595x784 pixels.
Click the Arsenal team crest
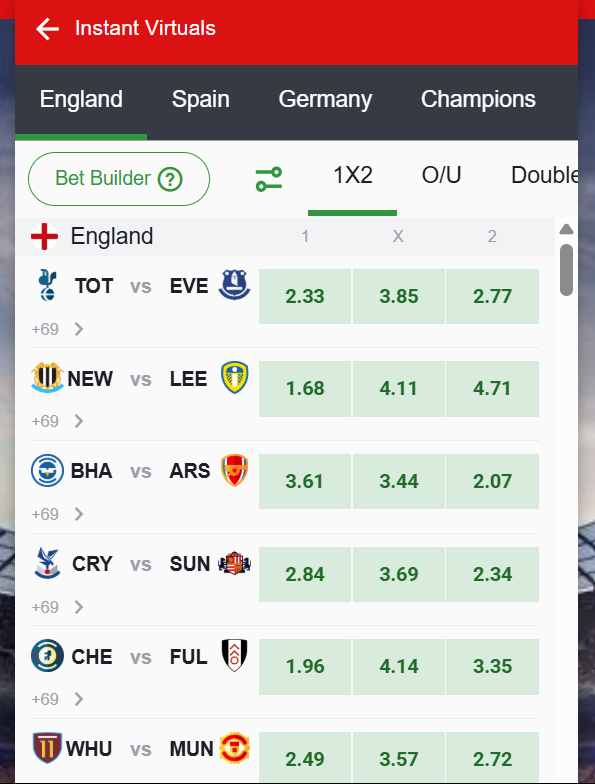tap(234, 470)
